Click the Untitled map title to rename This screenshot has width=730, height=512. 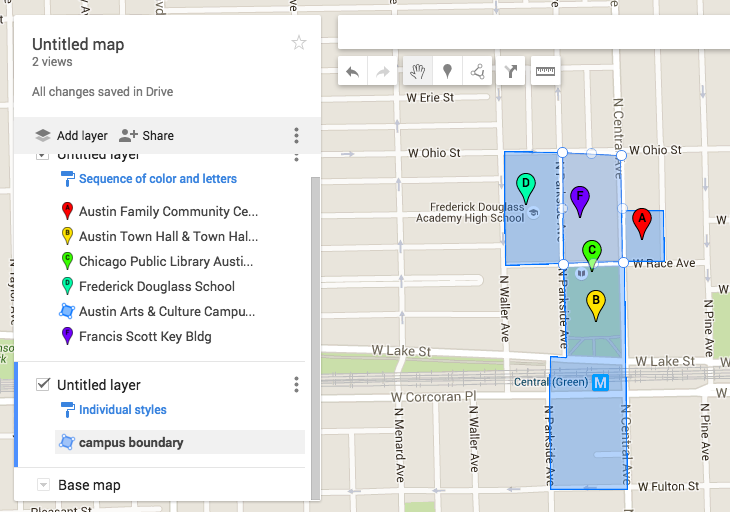pyautogui.click(x=78, y=44)
